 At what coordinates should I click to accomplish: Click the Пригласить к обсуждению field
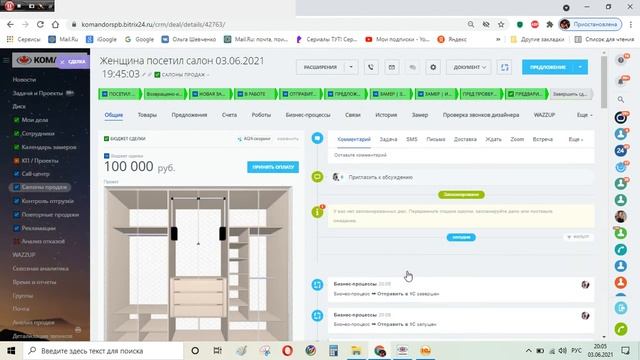point(461,177)
